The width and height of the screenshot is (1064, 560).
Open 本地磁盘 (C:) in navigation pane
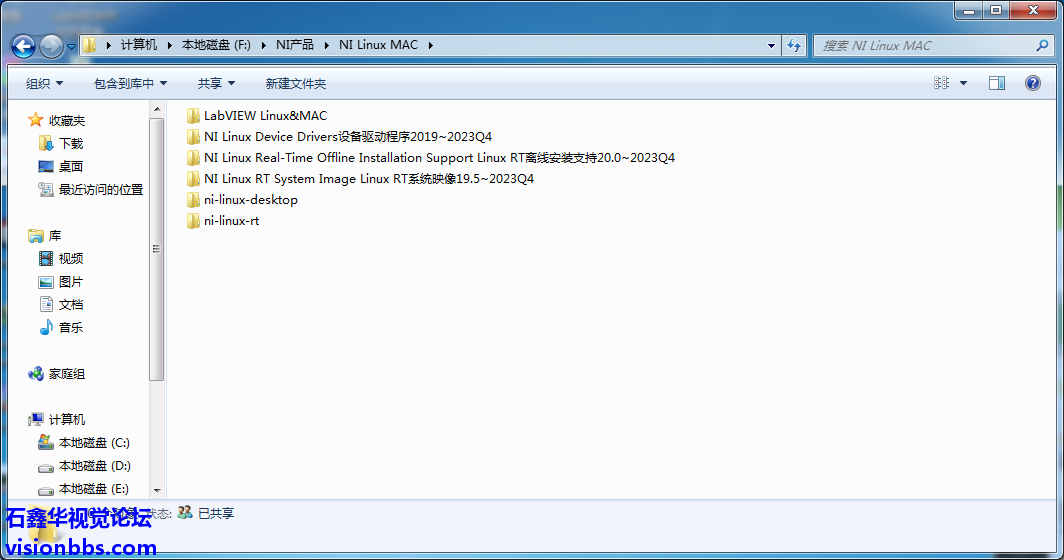pyautogui.click(x=94, y=443)
